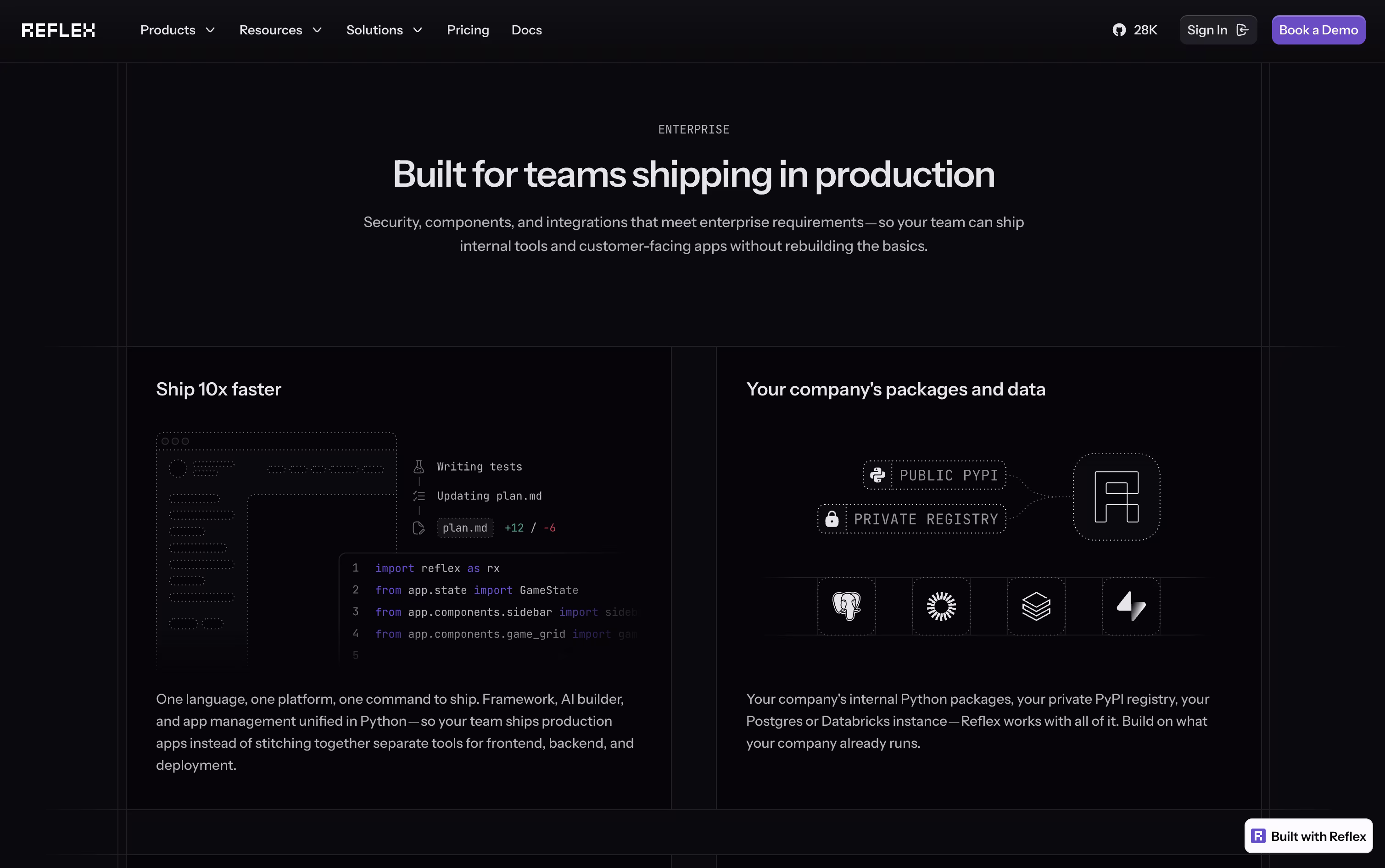Screen dimensions: 1385x868
Task: Click the Databricks stacked layers icon
Action: click(1036, 606)
